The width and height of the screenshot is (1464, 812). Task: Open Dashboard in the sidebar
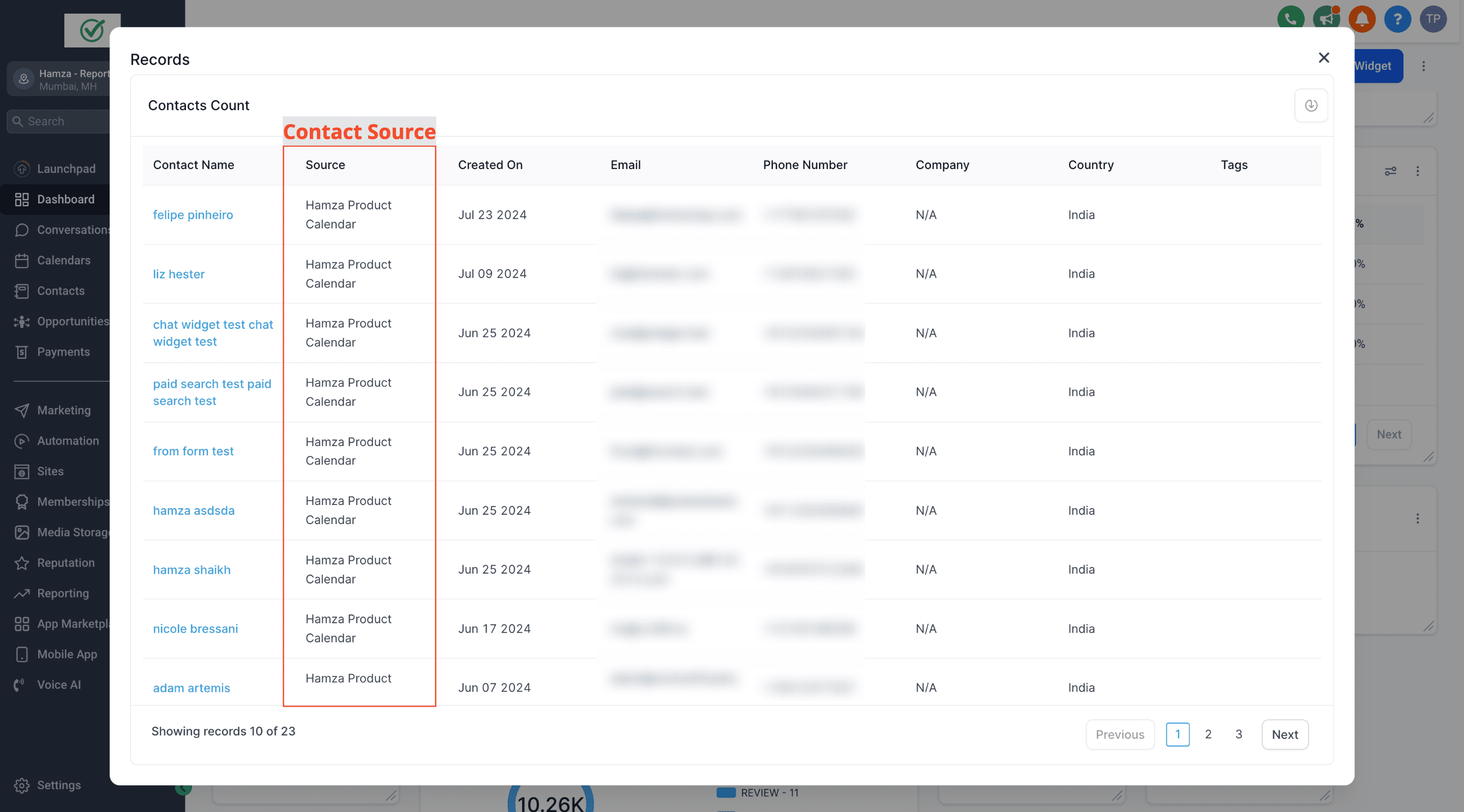tap(55, 200)
